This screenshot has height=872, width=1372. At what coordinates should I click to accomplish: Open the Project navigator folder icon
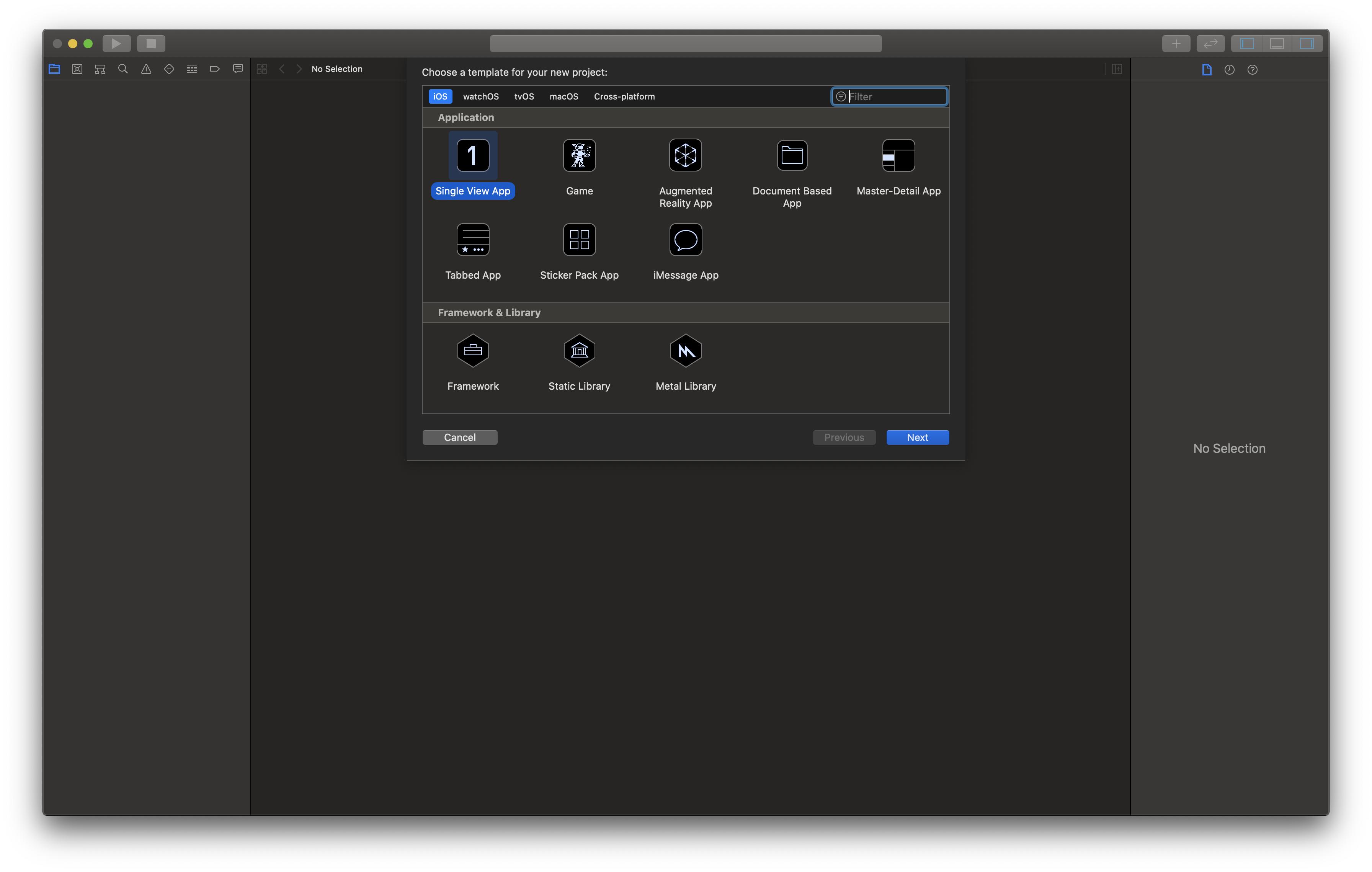55,69
